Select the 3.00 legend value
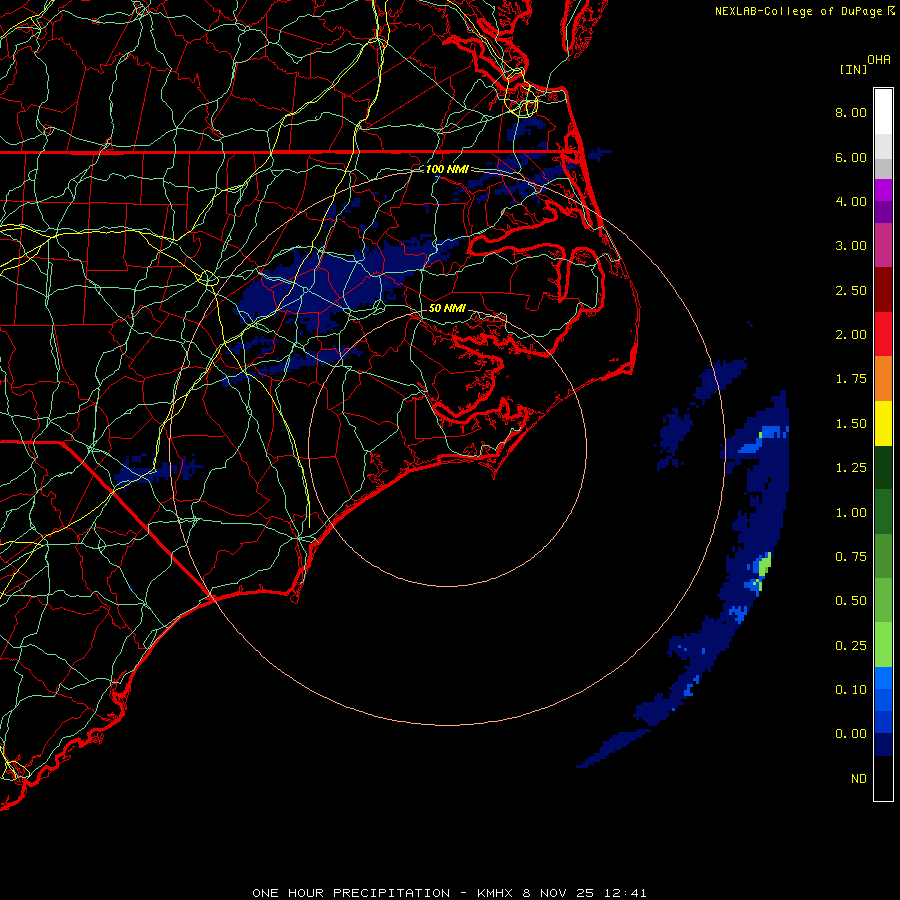Screen dimensions: 900x900 pos(851,246)
